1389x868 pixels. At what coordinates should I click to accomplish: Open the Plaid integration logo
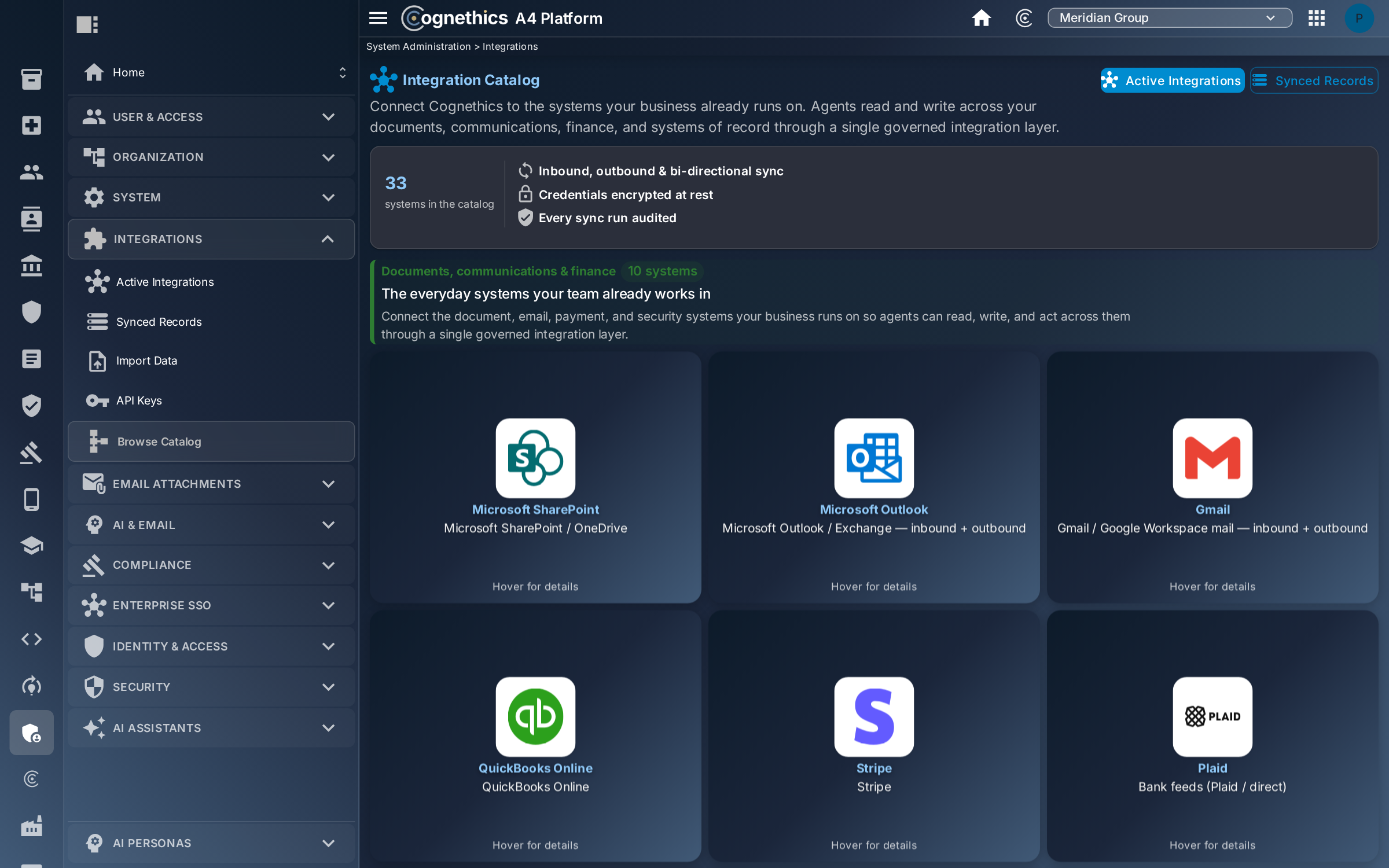click(1212, 716)
